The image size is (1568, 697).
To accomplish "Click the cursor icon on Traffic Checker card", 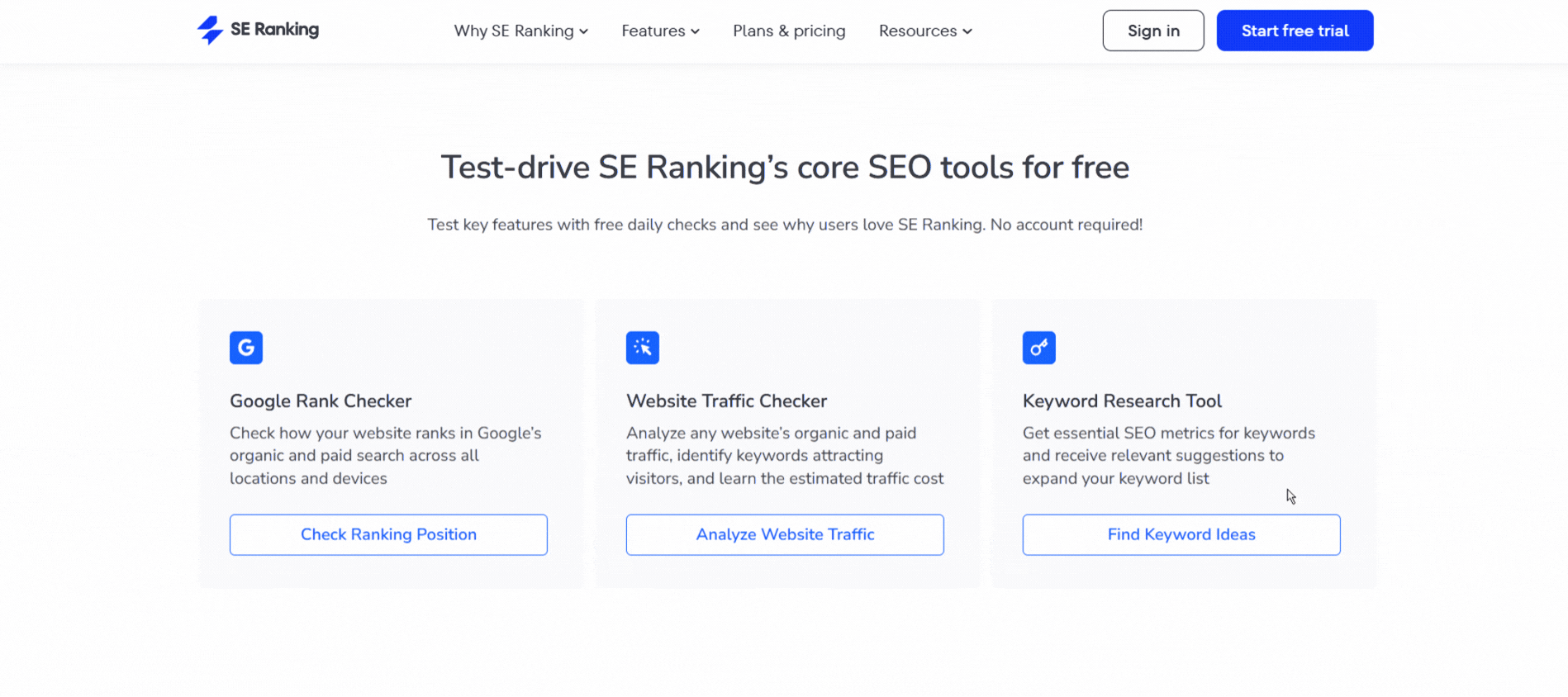I will [642, 348].
